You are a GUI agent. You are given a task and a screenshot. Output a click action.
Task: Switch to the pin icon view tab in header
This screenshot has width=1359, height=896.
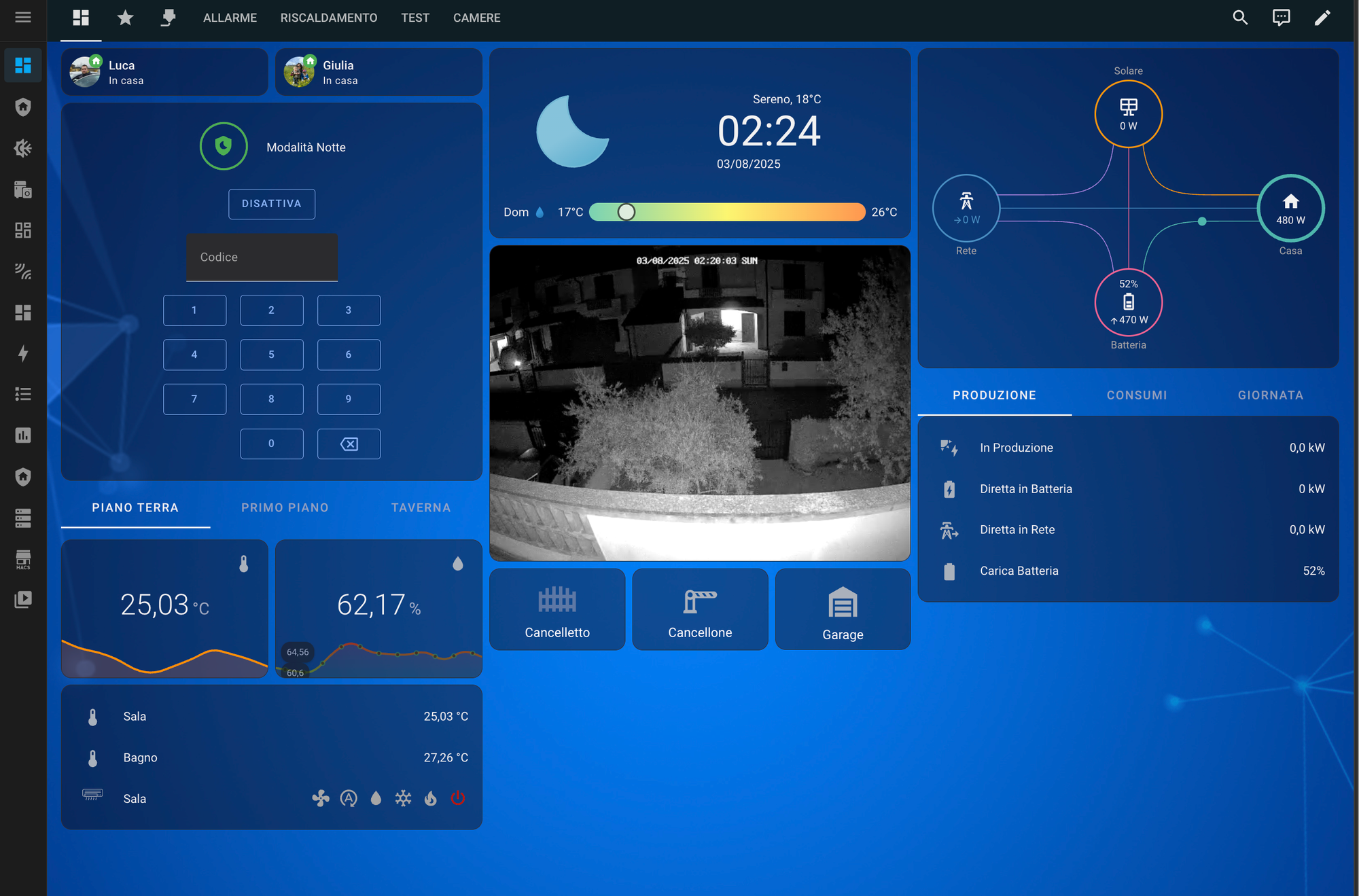point(168,18)
